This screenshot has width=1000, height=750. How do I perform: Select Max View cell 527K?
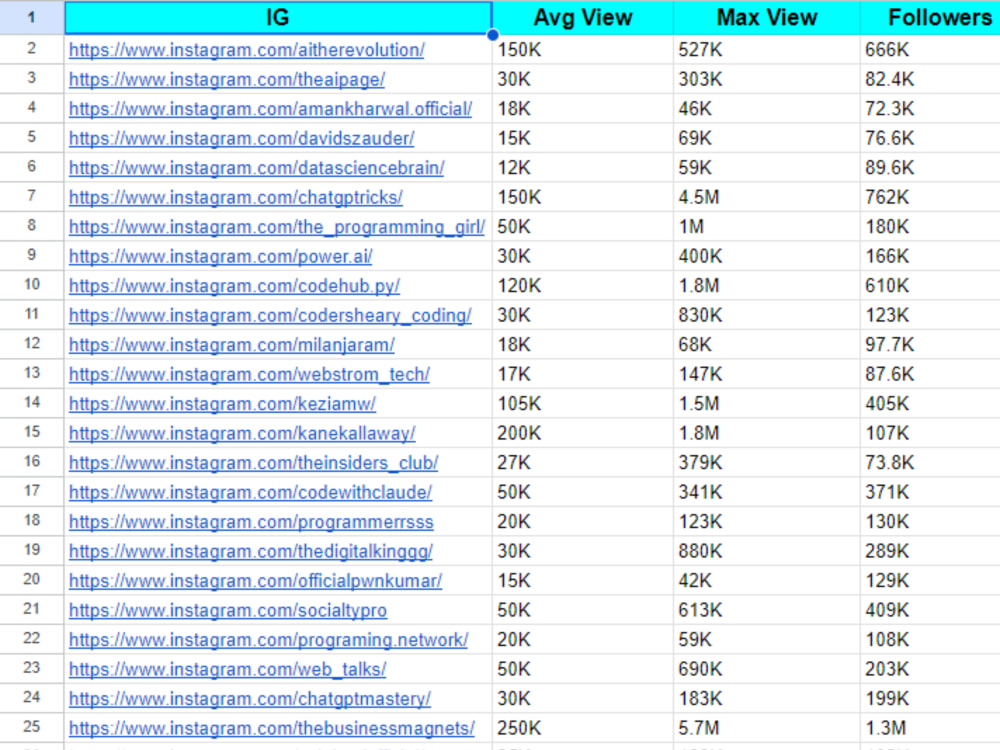coord(767,50)
